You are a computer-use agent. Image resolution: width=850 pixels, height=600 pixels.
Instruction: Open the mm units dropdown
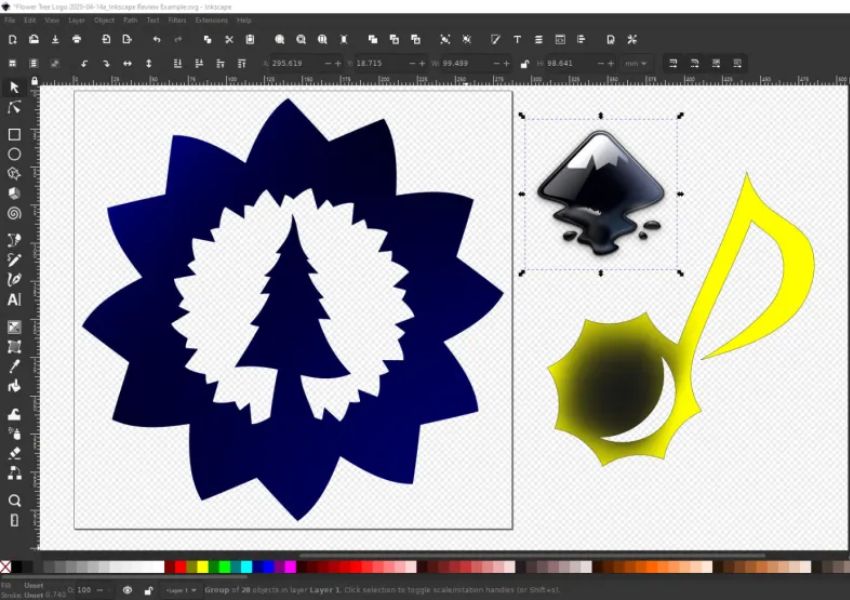pyautogui.click(x=635, y=63)
